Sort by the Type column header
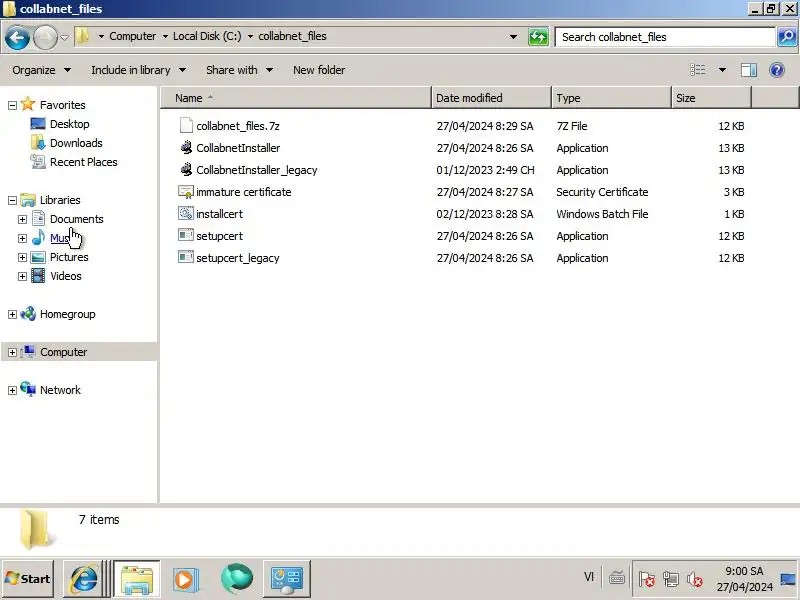 [611, 98]
